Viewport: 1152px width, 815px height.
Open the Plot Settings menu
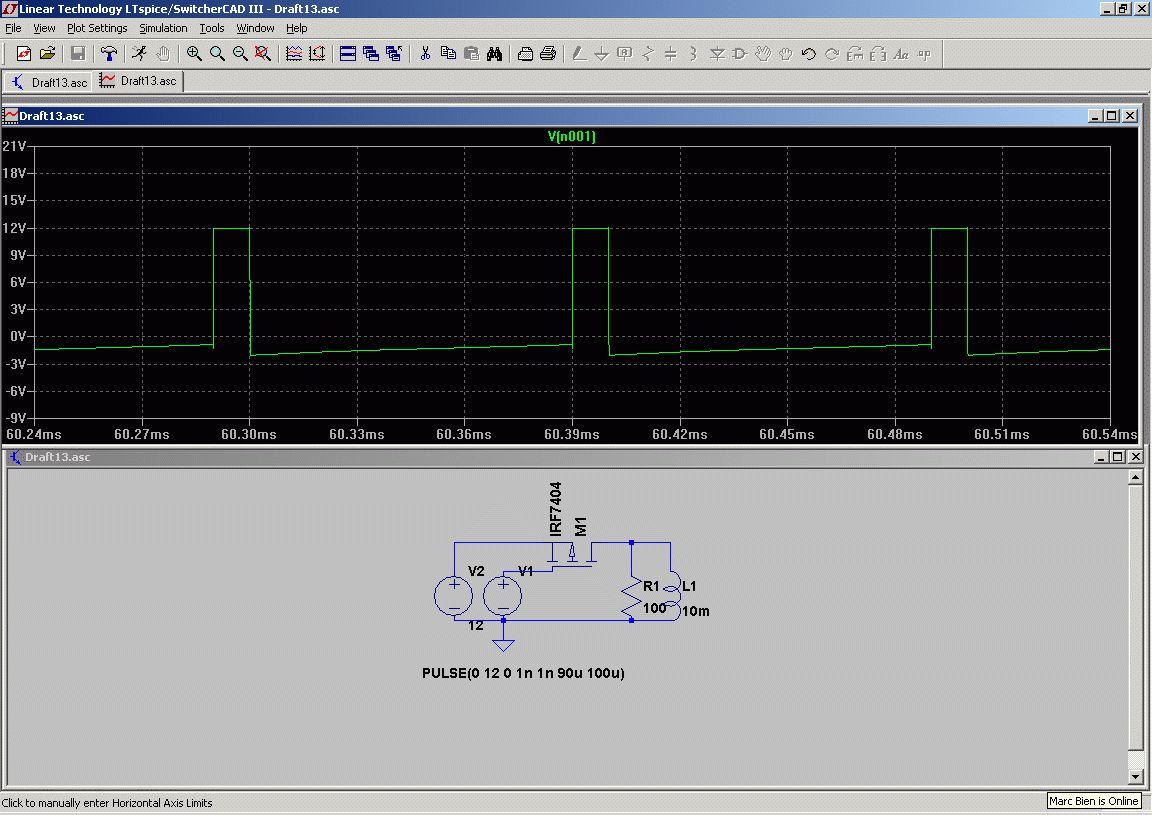click(97, 28)
